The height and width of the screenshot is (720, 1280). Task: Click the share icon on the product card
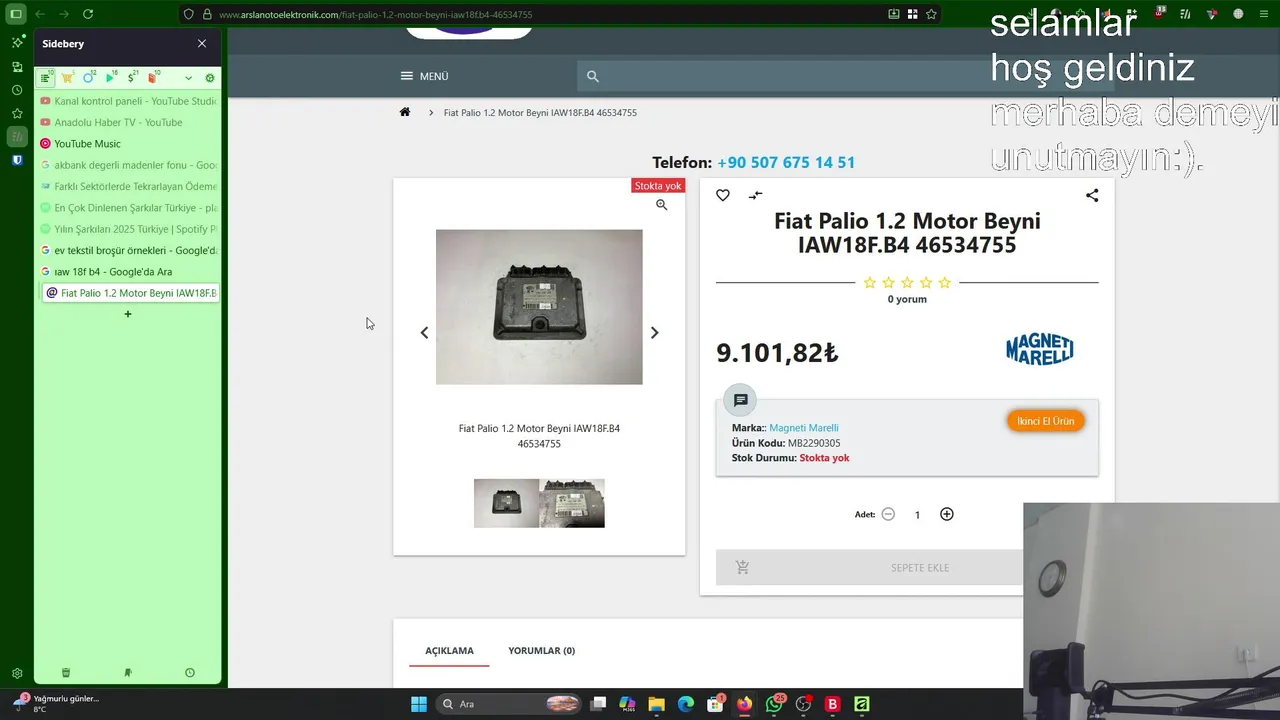coord(1092,195)
